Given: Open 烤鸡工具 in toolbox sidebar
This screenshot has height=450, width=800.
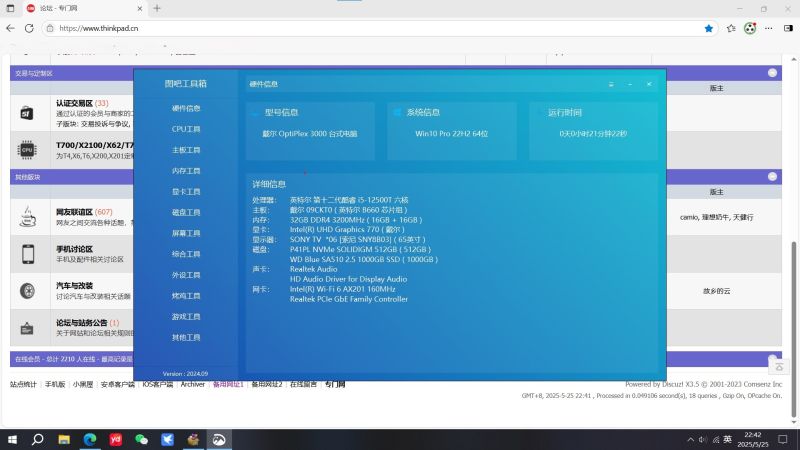Looking at the screenshot, I should (186, 296).
